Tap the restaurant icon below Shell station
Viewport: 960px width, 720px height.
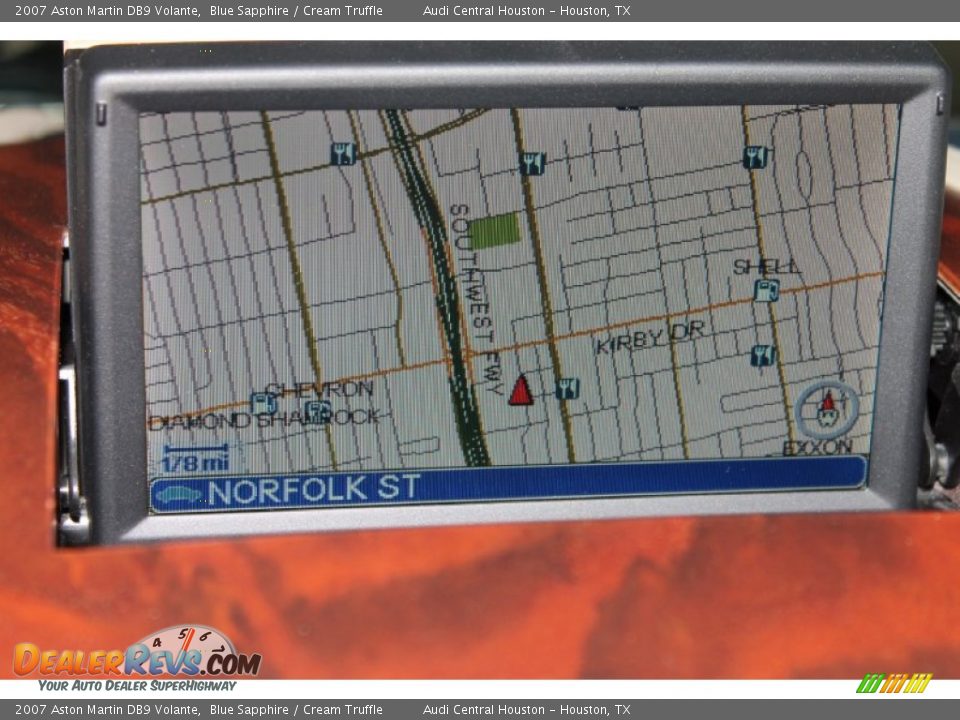click(763, 355)
